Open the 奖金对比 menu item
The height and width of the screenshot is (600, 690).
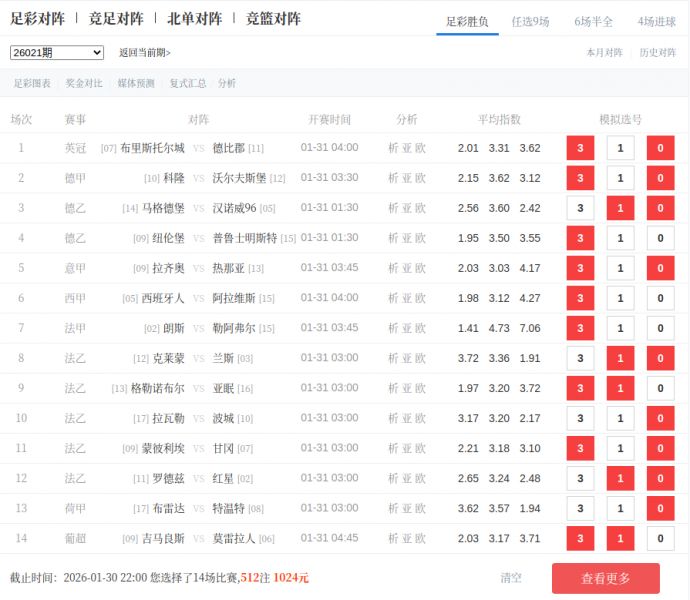click(x=84, y=84)
